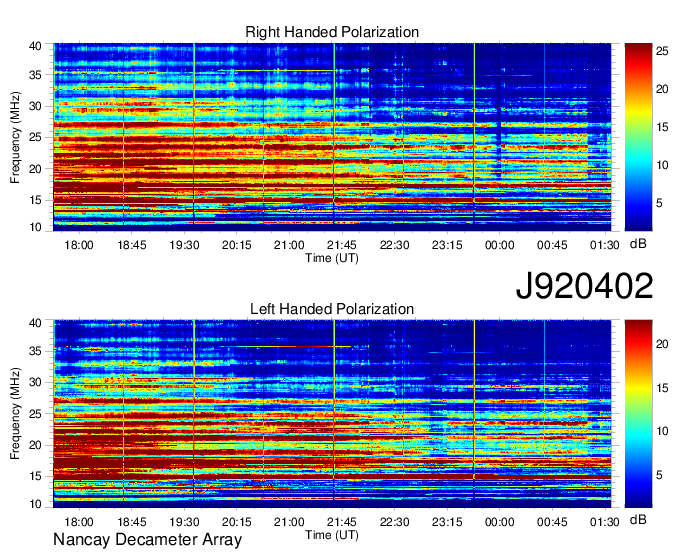The image size is (680, 552).
Task: Click the 15 dB label on lower color bar
Action: pyautogui.click(x=662, y=388)
